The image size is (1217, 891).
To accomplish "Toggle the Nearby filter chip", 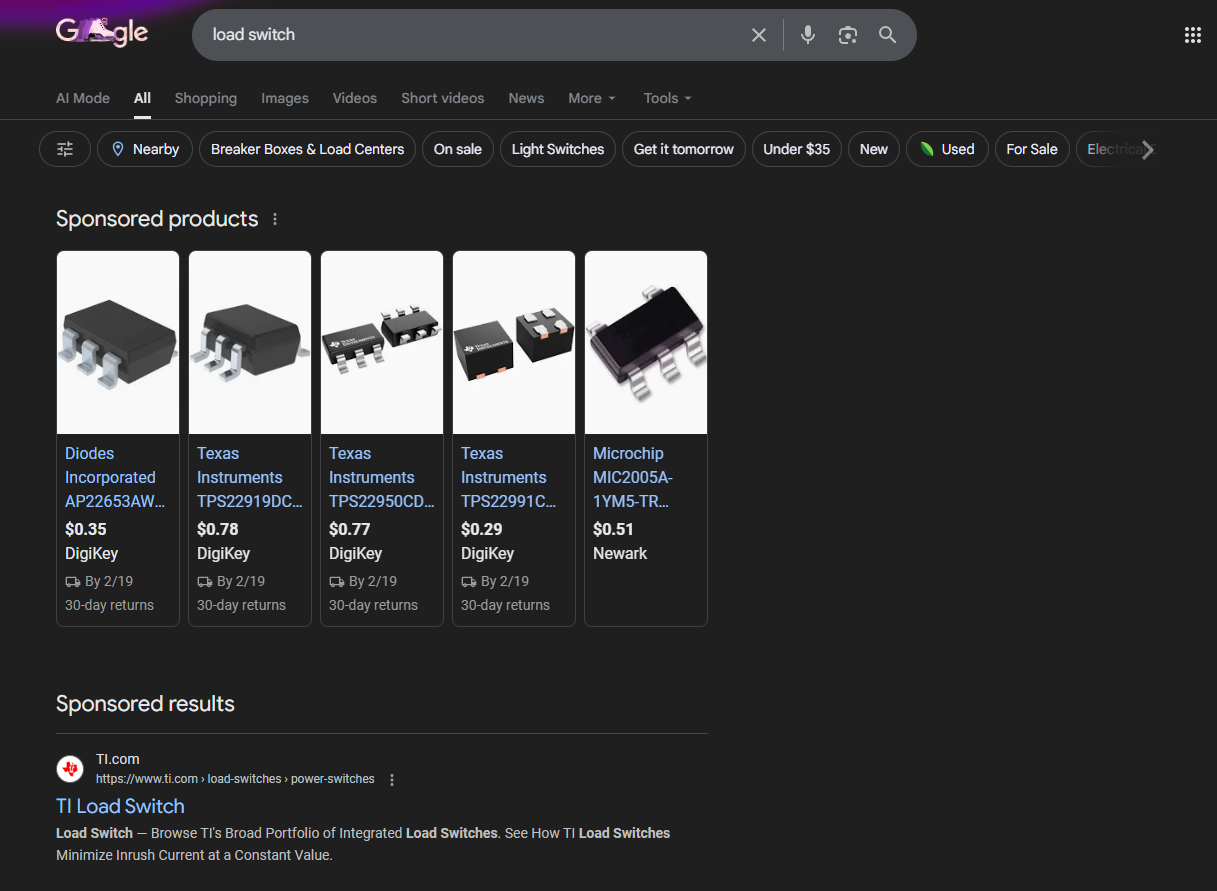I will coord(145,149).
